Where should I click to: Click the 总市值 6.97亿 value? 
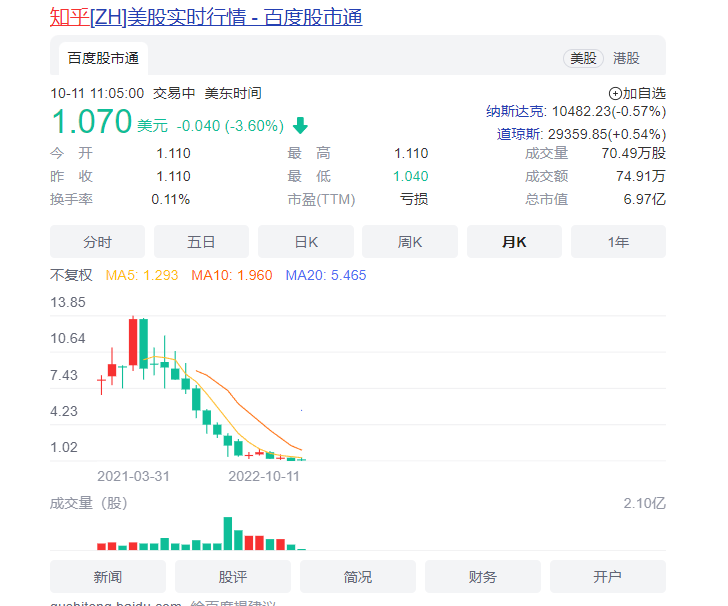pyautogui.click(x=644, y=199)
